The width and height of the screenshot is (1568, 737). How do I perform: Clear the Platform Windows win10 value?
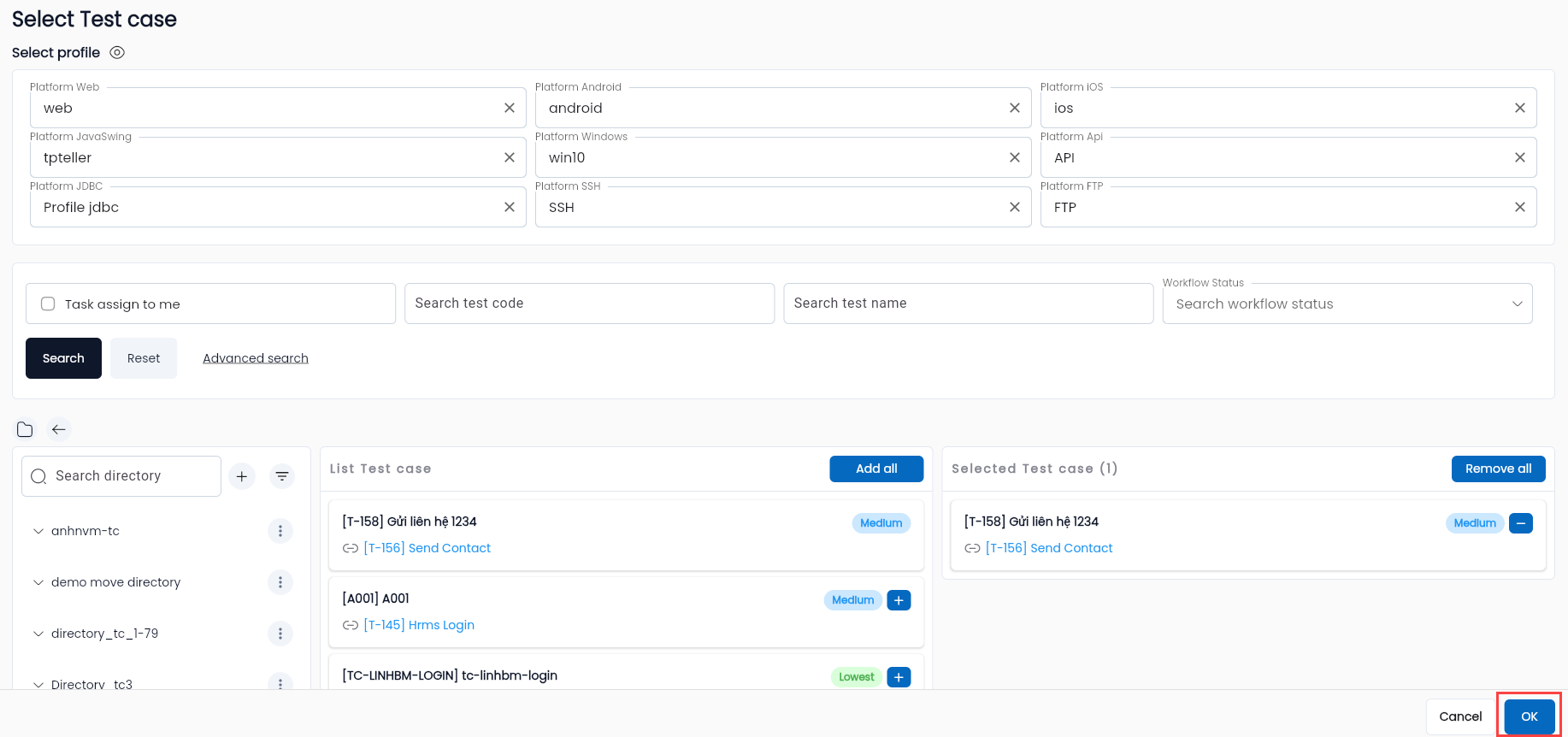pos(1015,157)
